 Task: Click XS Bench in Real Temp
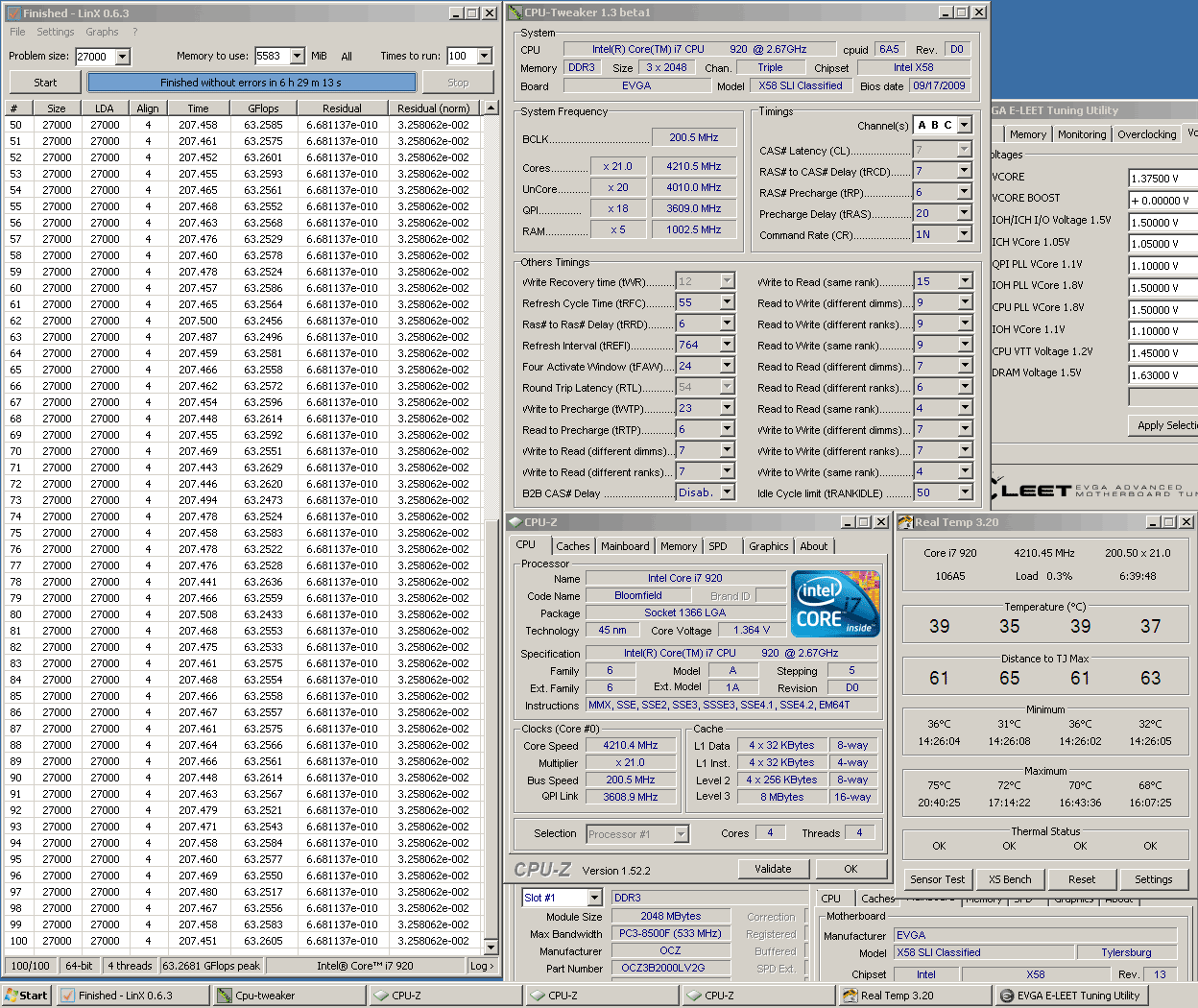(x=1010, y=879)
